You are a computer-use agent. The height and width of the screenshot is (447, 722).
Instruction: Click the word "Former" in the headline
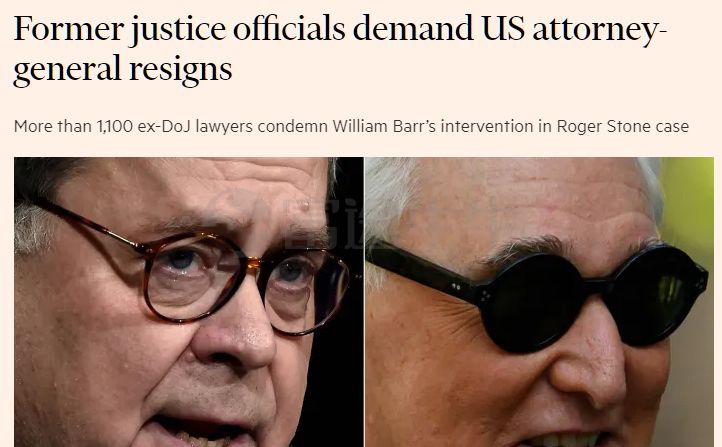tap(69, 29)
